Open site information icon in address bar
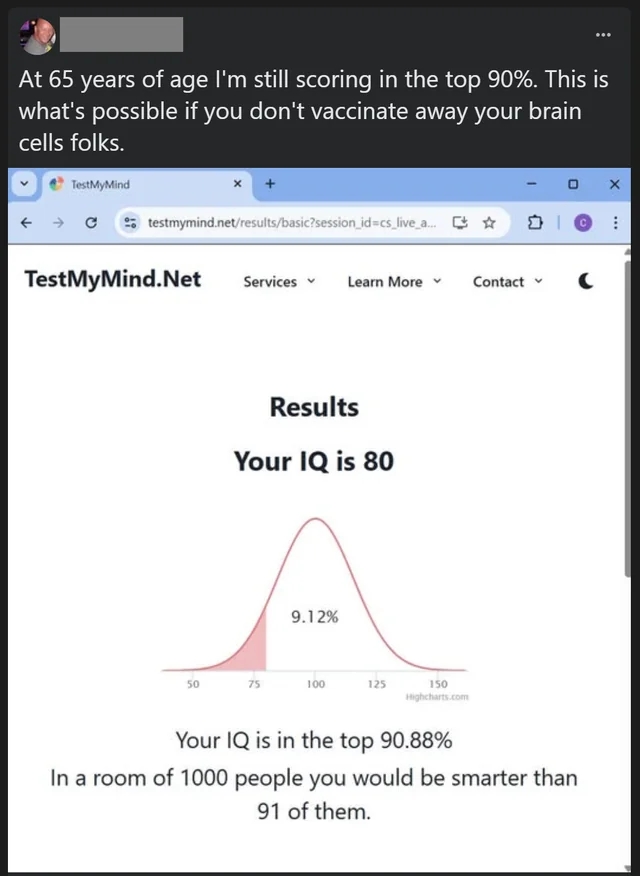 click(x=130, y=223)
